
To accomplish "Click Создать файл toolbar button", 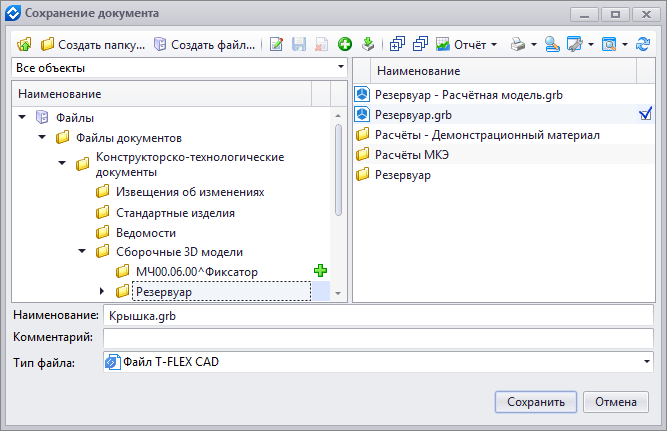I will [205, 44].
